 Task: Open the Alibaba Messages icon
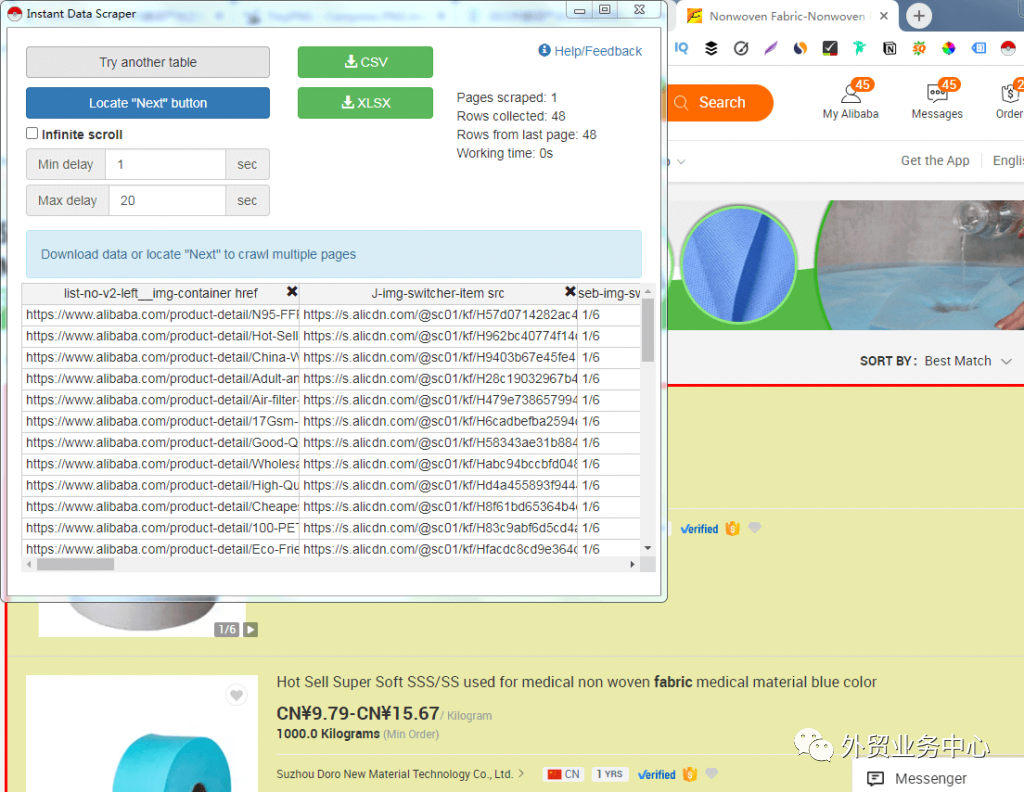tap(937, 94)
